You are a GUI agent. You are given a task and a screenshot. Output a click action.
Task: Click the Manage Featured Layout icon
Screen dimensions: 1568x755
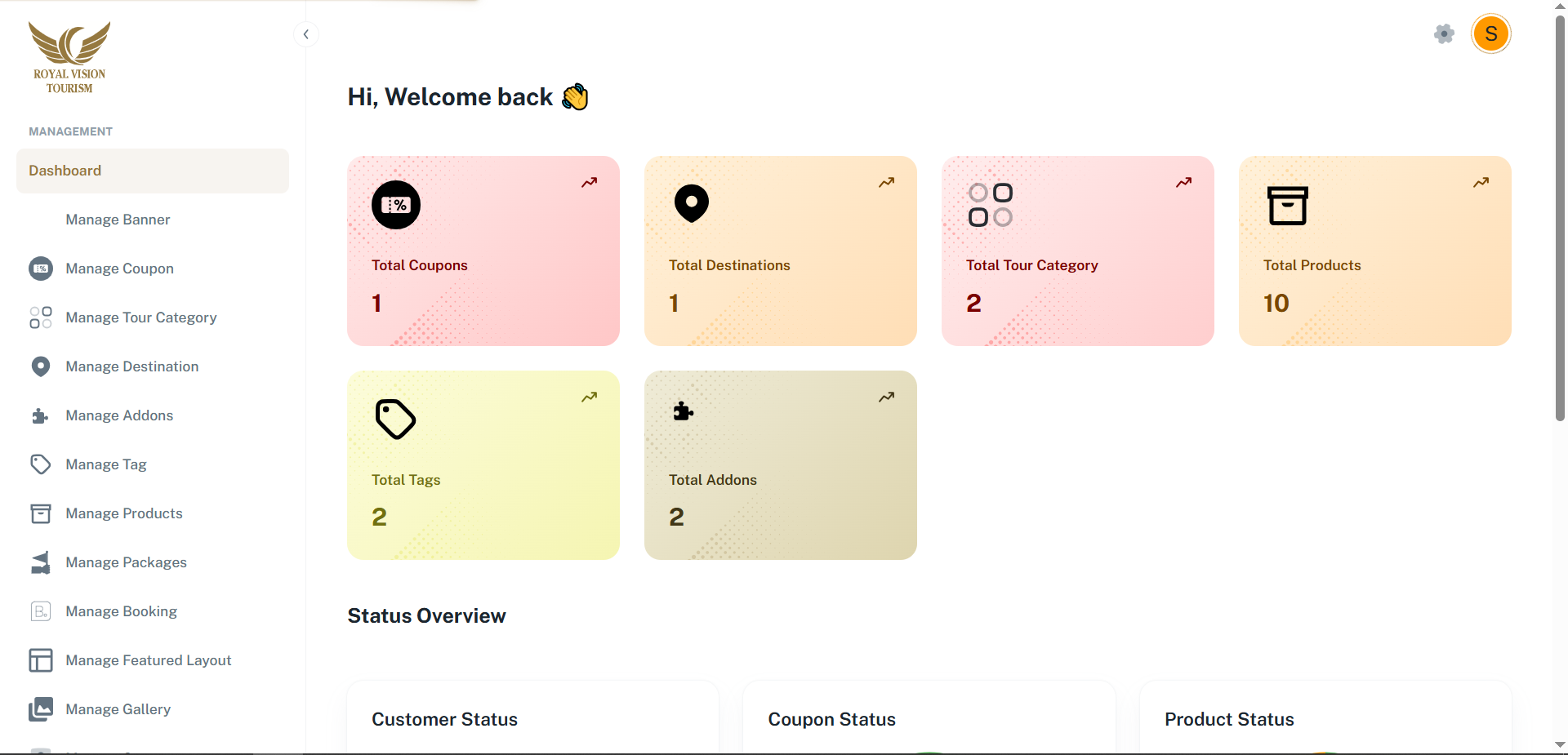tap(41, 660)
